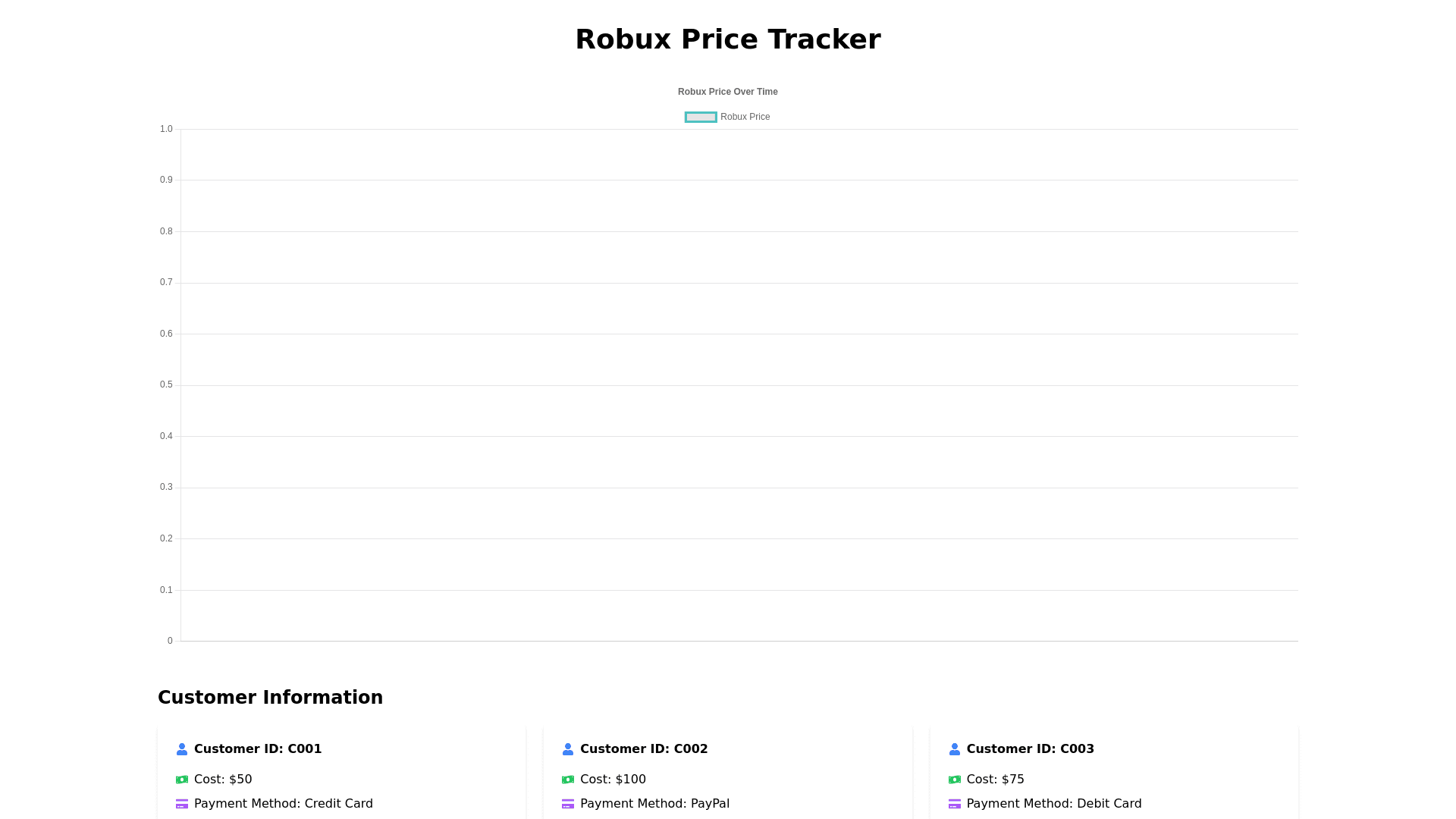This screenshot has height=819, width=1456.
Task: Select the Customer ID: C001 card title
Action: point(258,749)
